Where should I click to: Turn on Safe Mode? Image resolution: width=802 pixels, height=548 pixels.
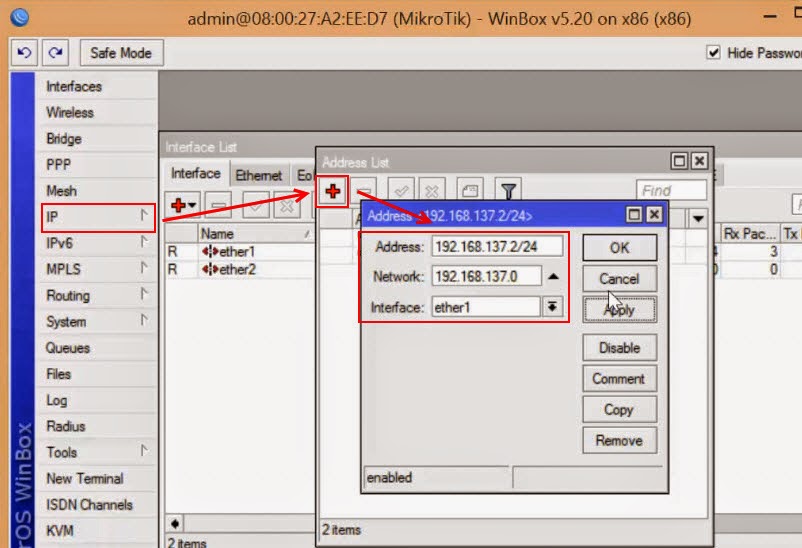point(121,53)
